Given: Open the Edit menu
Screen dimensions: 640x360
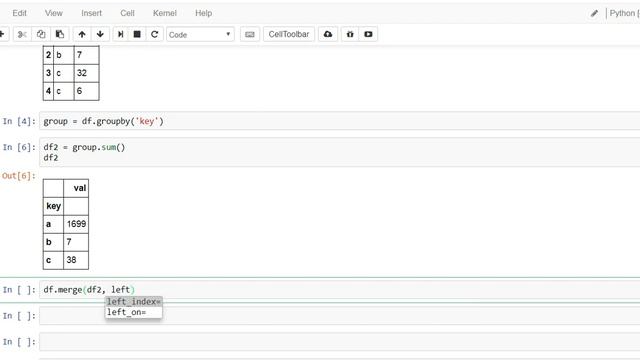Looking at the screenshot, I should point(19,13).
